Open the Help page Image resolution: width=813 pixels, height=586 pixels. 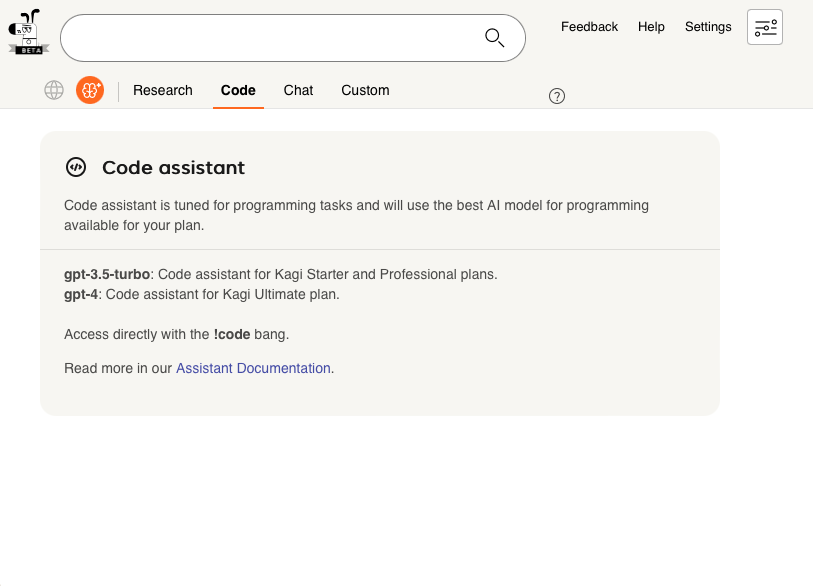pyautogui.click(x=651, y=27)
